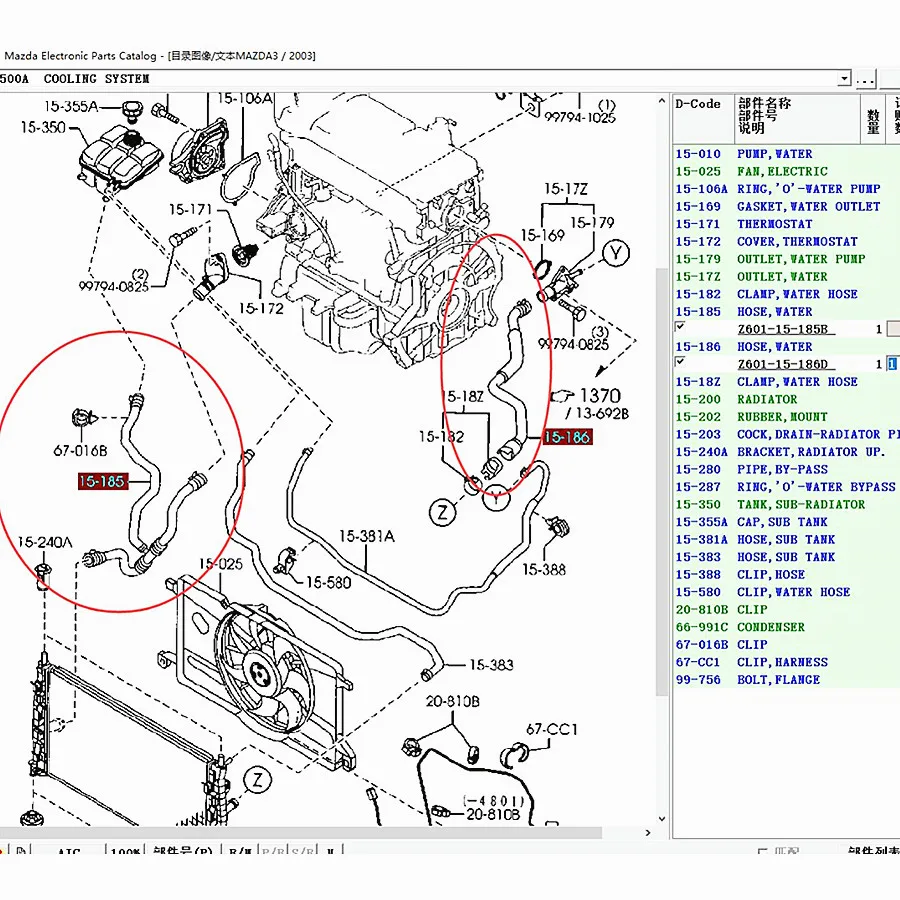900x900 pixels.
Task: Click the 67-CC1 callout label in the diagram
Action: click(552, 730)
